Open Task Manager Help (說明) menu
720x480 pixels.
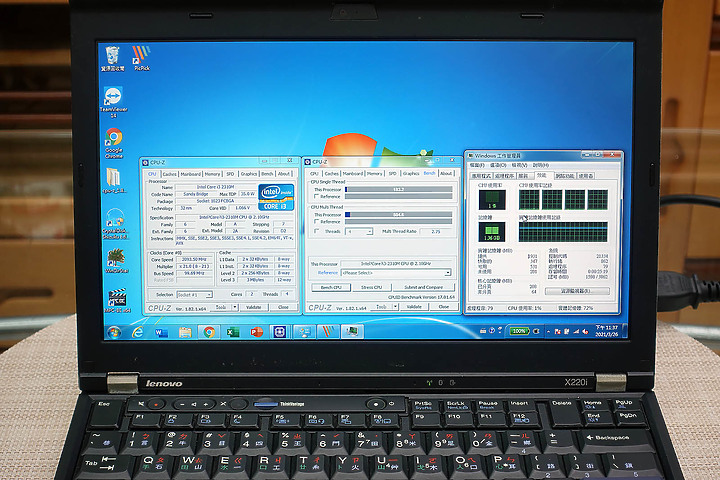click(540, 165)
